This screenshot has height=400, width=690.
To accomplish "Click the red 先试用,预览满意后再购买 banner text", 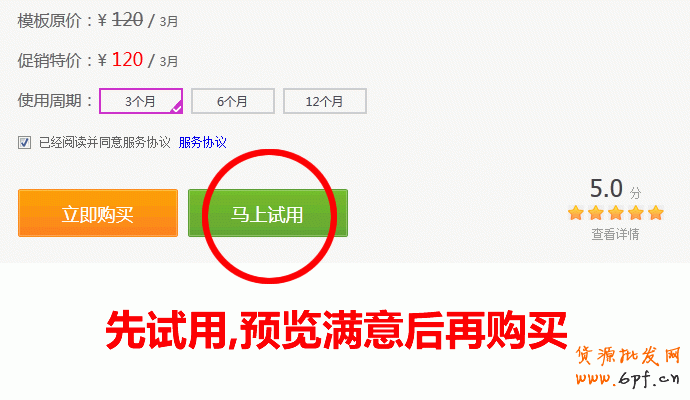I will [336, 330].
